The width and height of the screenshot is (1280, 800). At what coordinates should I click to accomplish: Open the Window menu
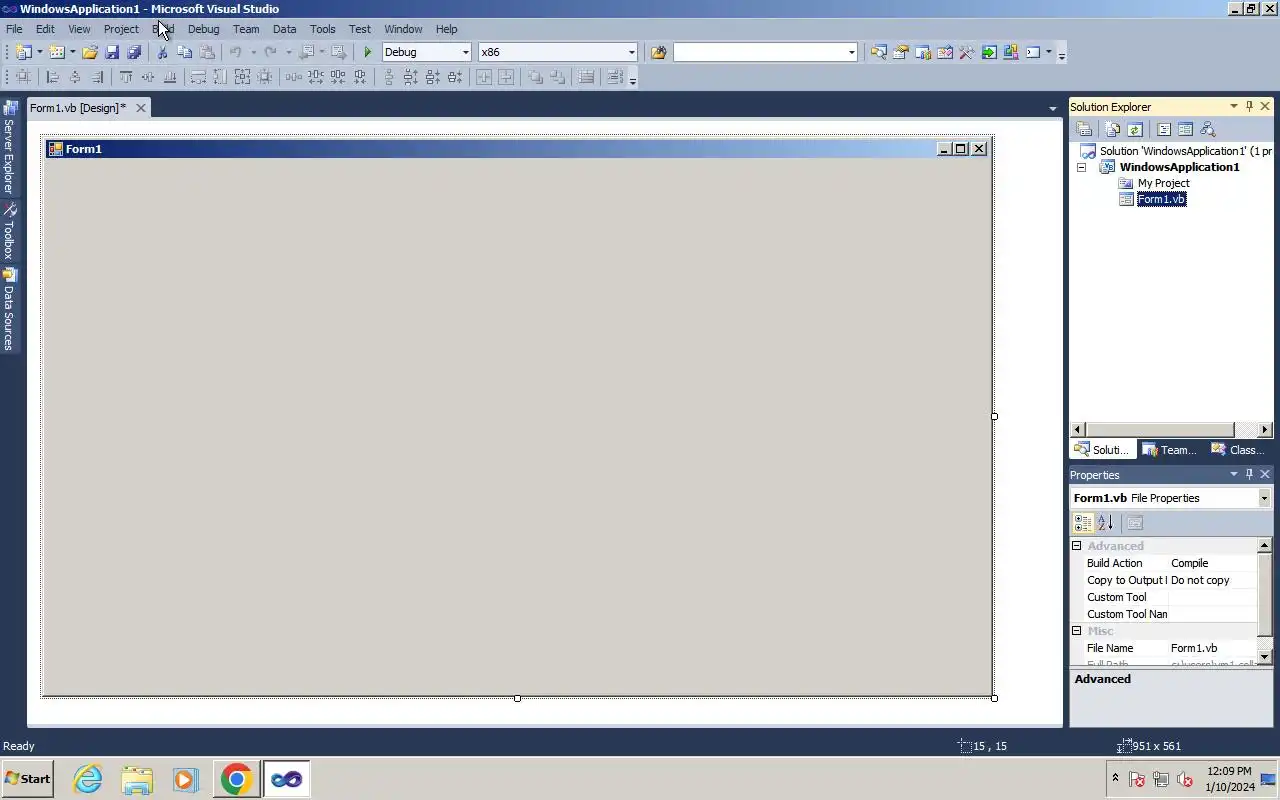pos(403,29)
